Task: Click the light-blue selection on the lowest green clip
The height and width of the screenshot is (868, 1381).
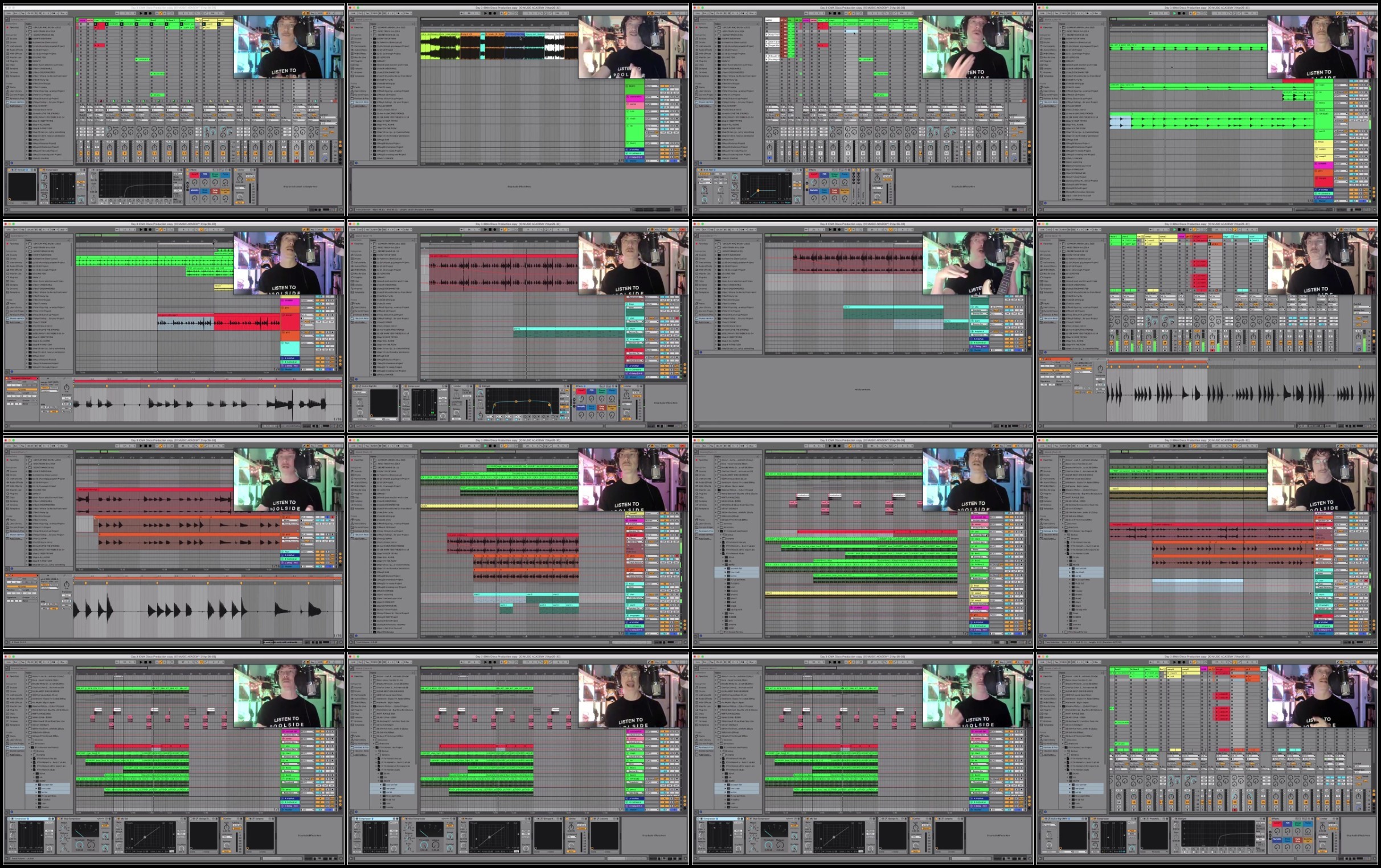Action: [1120, 122]
